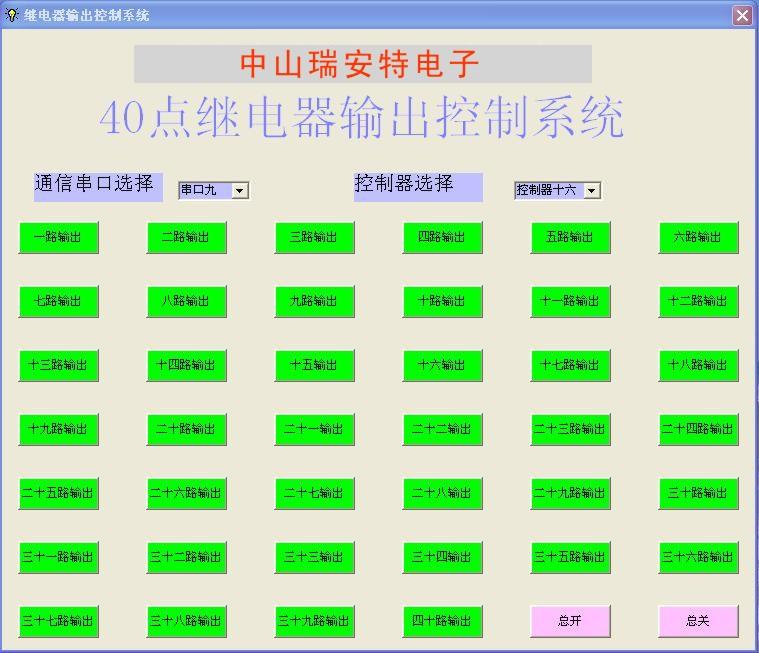Turn all relays off with 总关

pyautogui.click(x=698, y=621)
